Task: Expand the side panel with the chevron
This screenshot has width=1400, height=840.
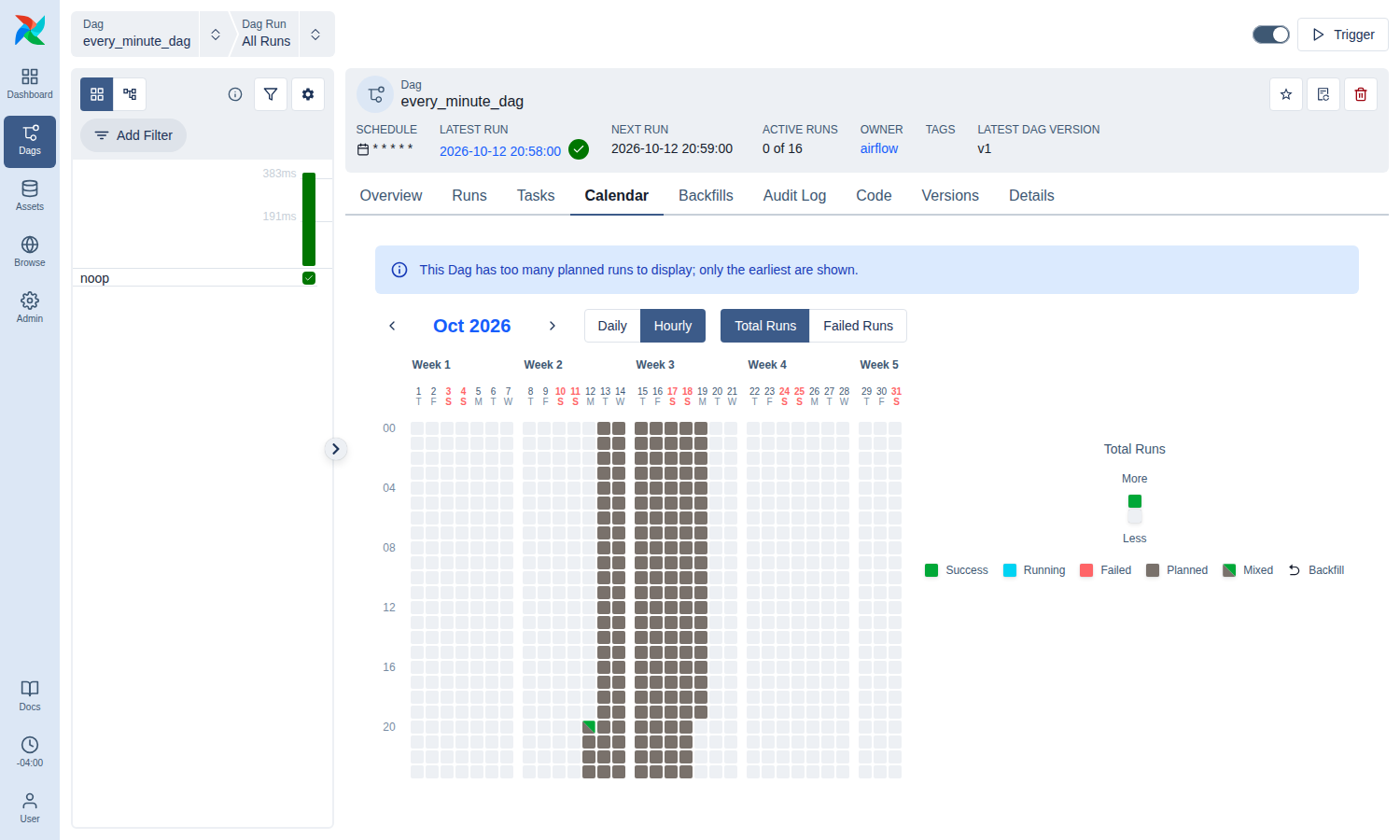Action: [x=336, y=449]
